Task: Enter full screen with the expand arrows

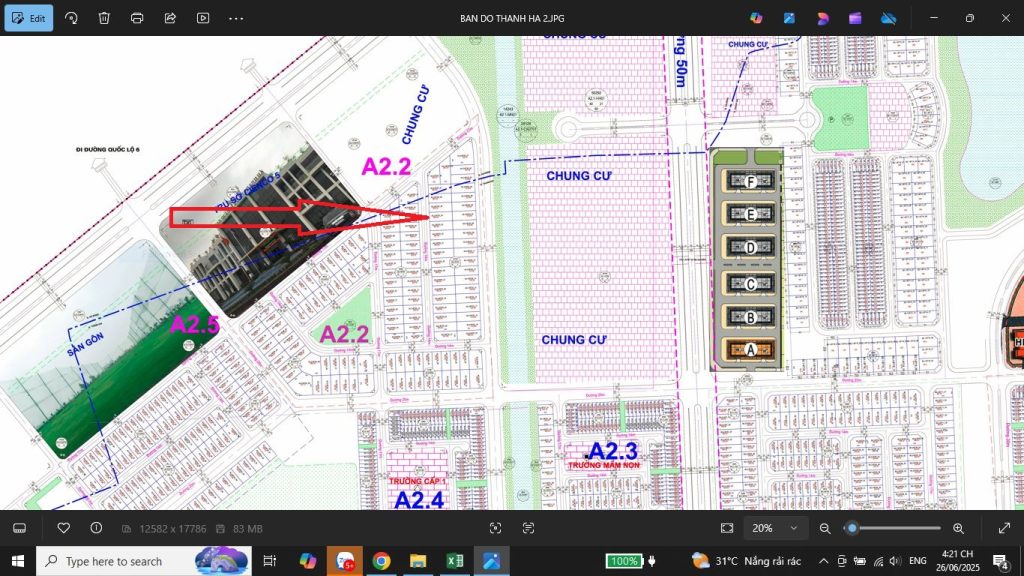Action: pyautogui.click(x=1004, y=528)
